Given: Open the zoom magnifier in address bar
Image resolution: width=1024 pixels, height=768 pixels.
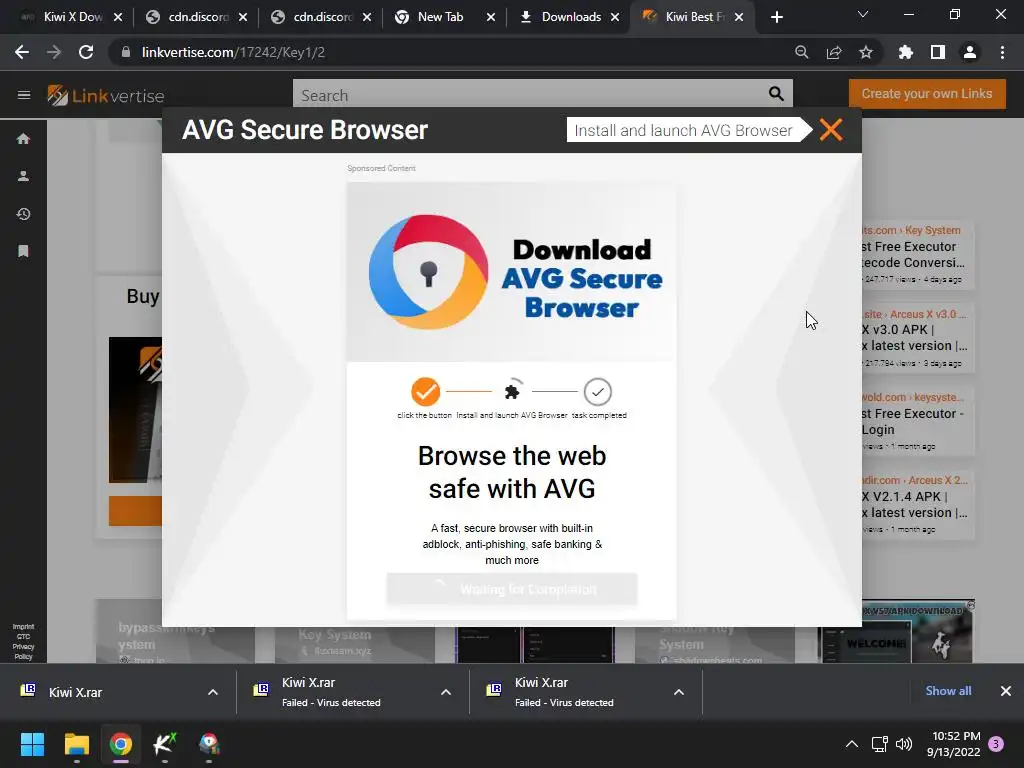Looking at the screenshot, I should (x=801, y=52).
